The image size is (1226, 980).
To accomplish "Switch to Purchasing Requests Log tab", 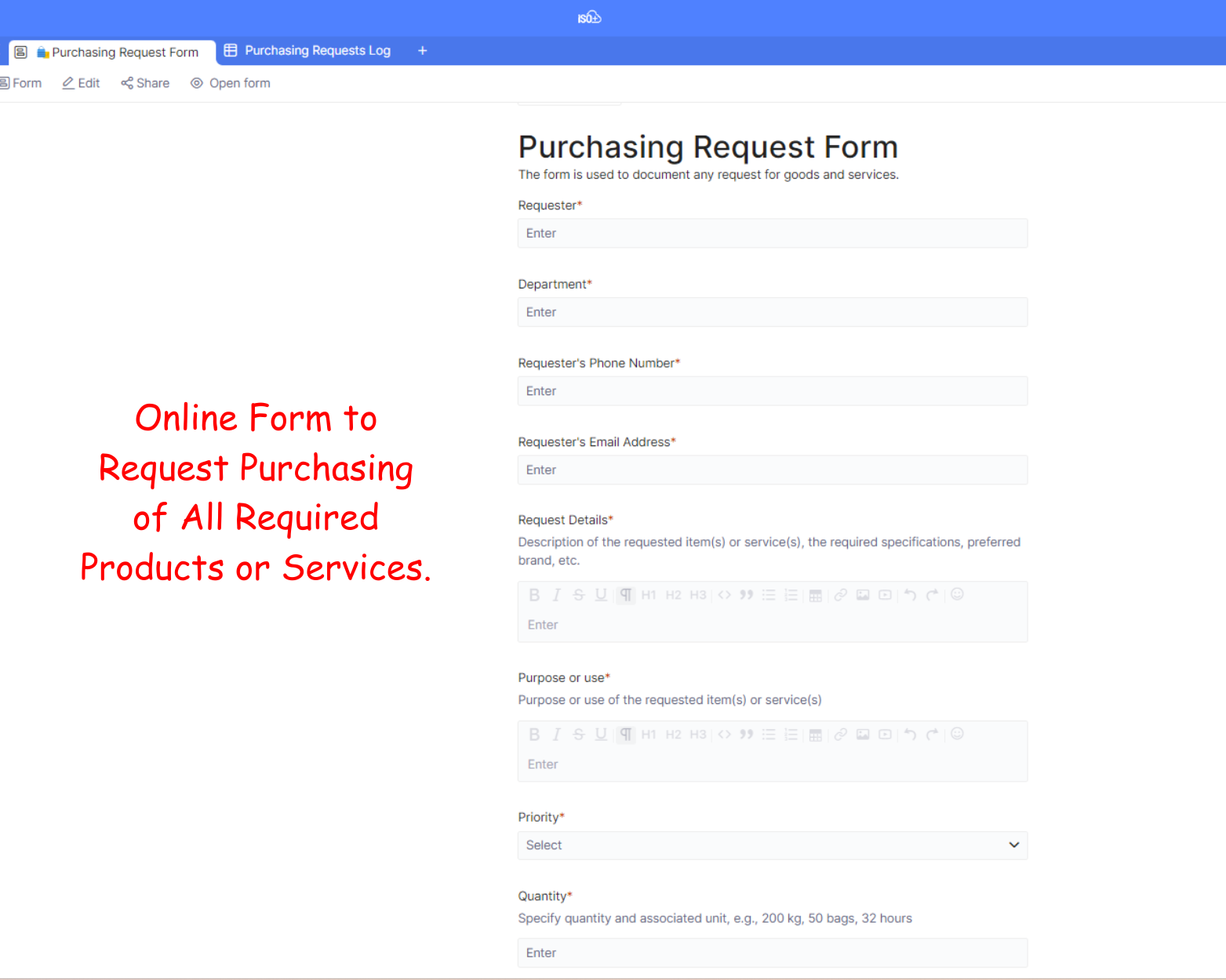I will 308,51.
